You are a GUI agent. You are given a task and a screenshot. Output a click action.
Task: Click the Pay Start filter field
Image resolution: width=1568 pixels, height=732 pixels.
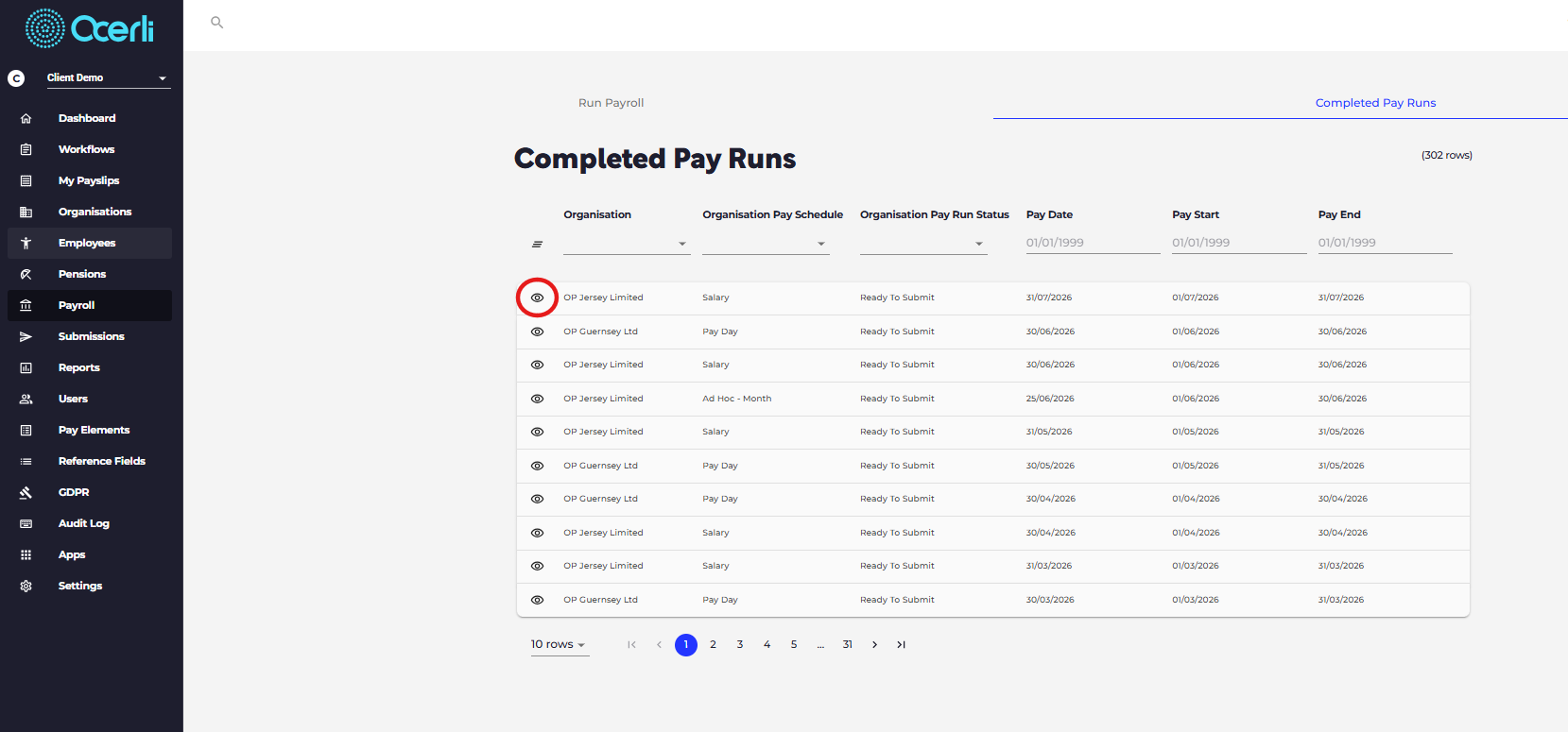1239,243
